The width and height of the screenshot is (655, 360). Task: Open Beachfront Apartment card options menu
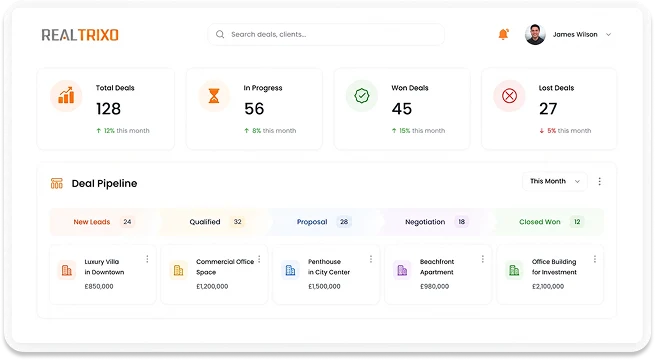click(483, 259)
